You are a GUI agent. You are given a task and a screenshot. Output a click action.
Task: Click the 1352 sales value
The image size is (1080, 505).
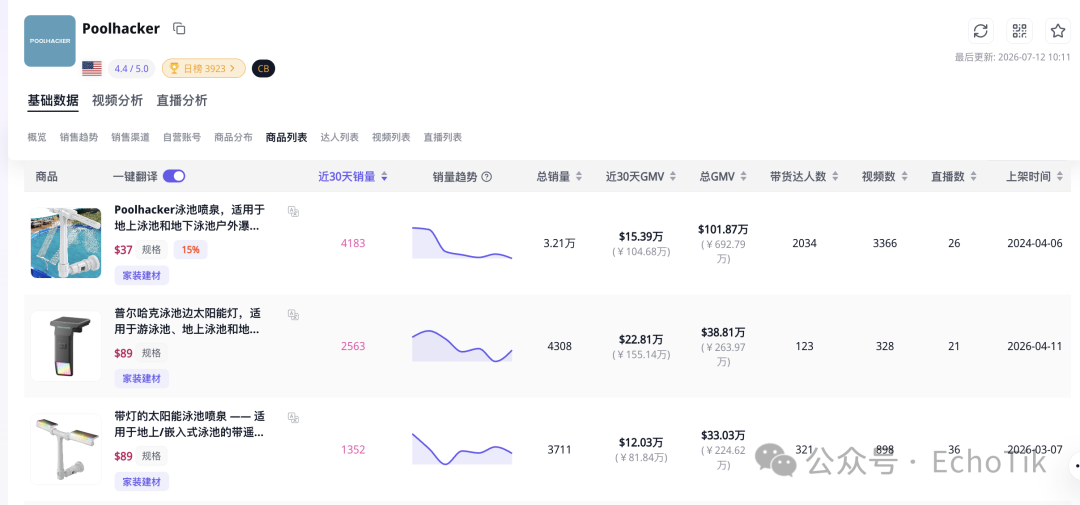coord(353,449)
